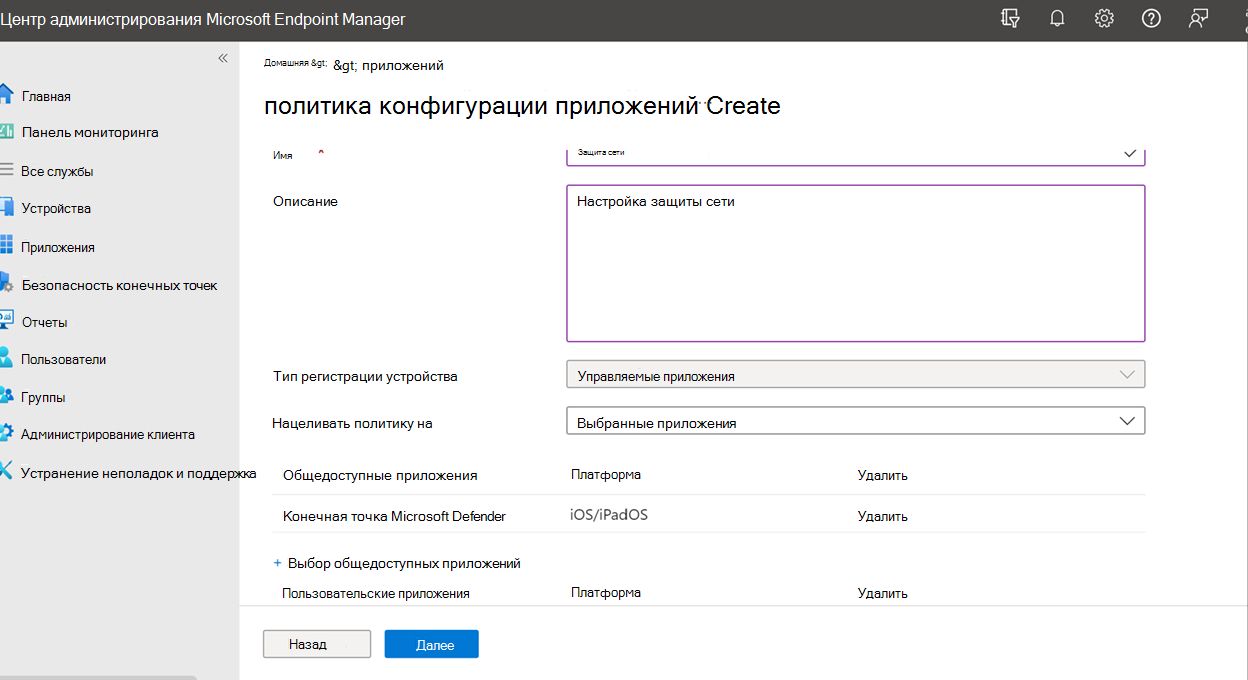Select Устранение неполадок и поддержка
Screen dimensions: 1248x680
pos(139,473)
